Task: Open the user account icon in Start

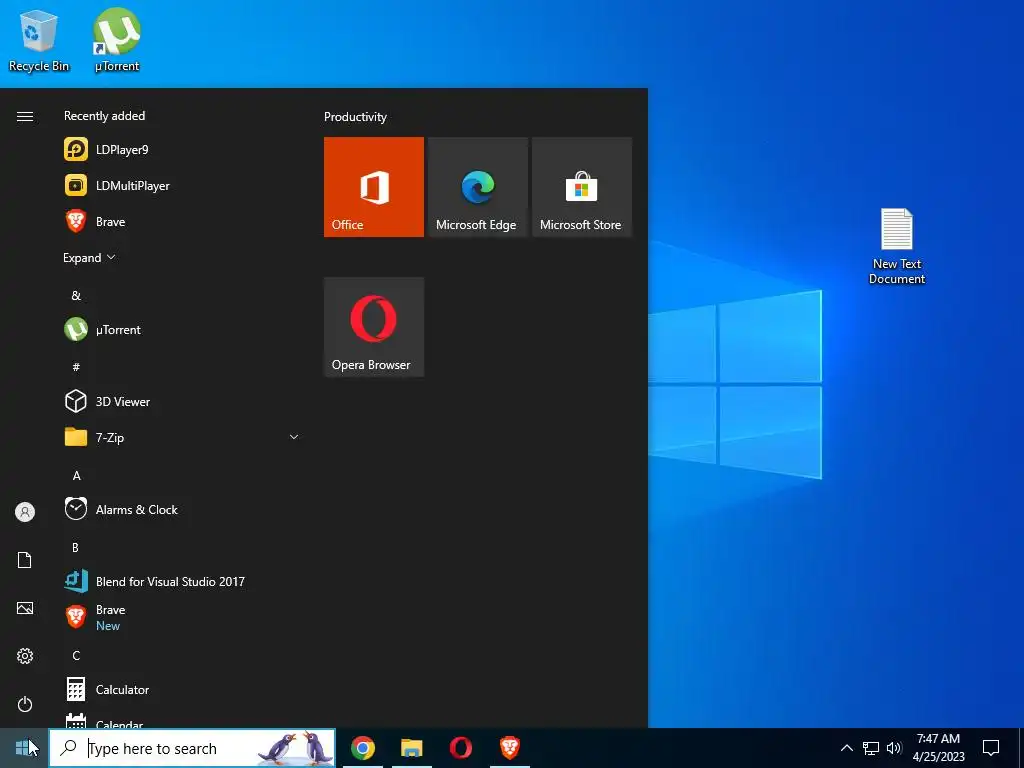Action: pyautogui.click(x=25, y=512)
